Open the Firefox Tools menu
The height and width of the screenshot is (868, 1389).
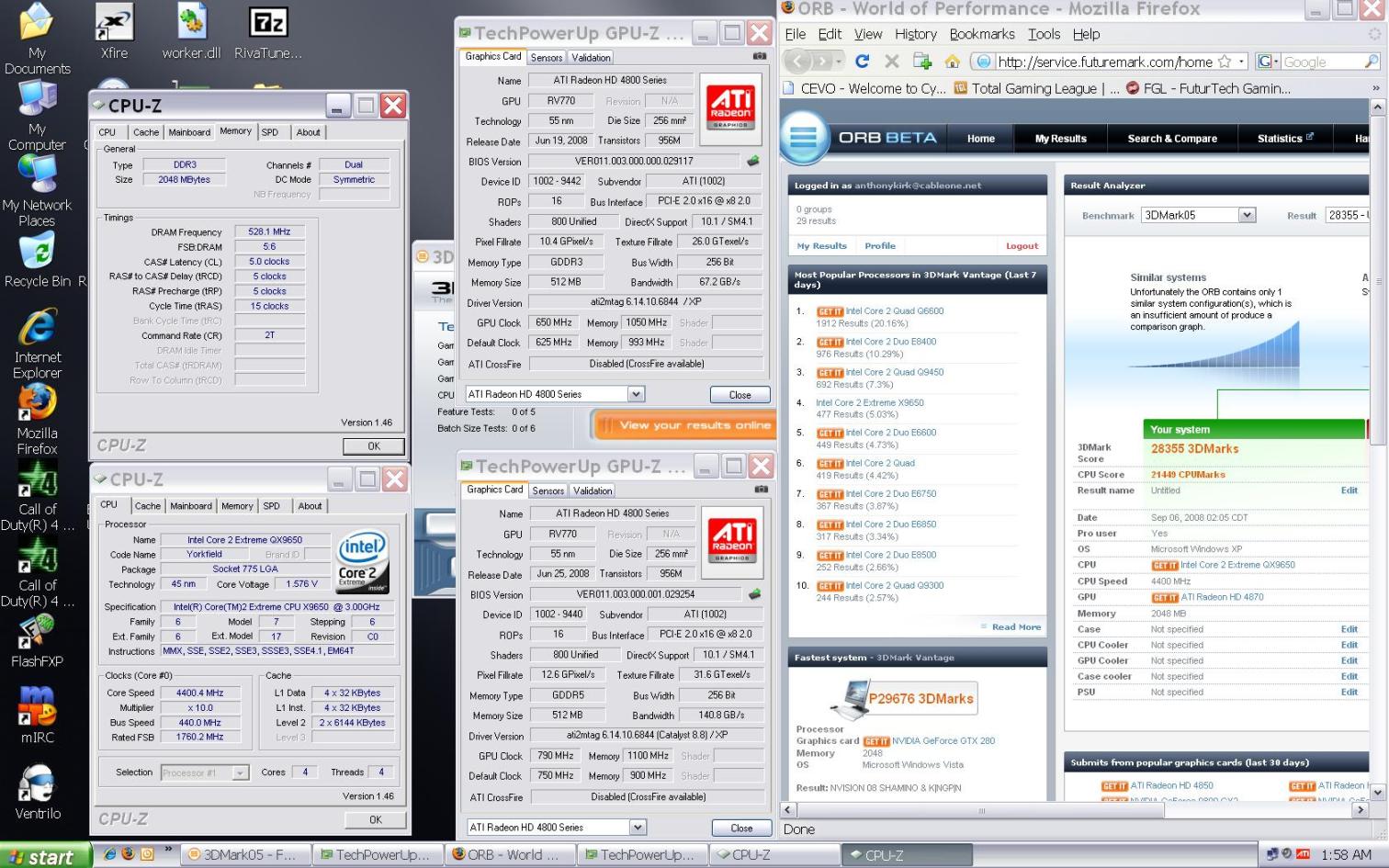coord(1044,34)
